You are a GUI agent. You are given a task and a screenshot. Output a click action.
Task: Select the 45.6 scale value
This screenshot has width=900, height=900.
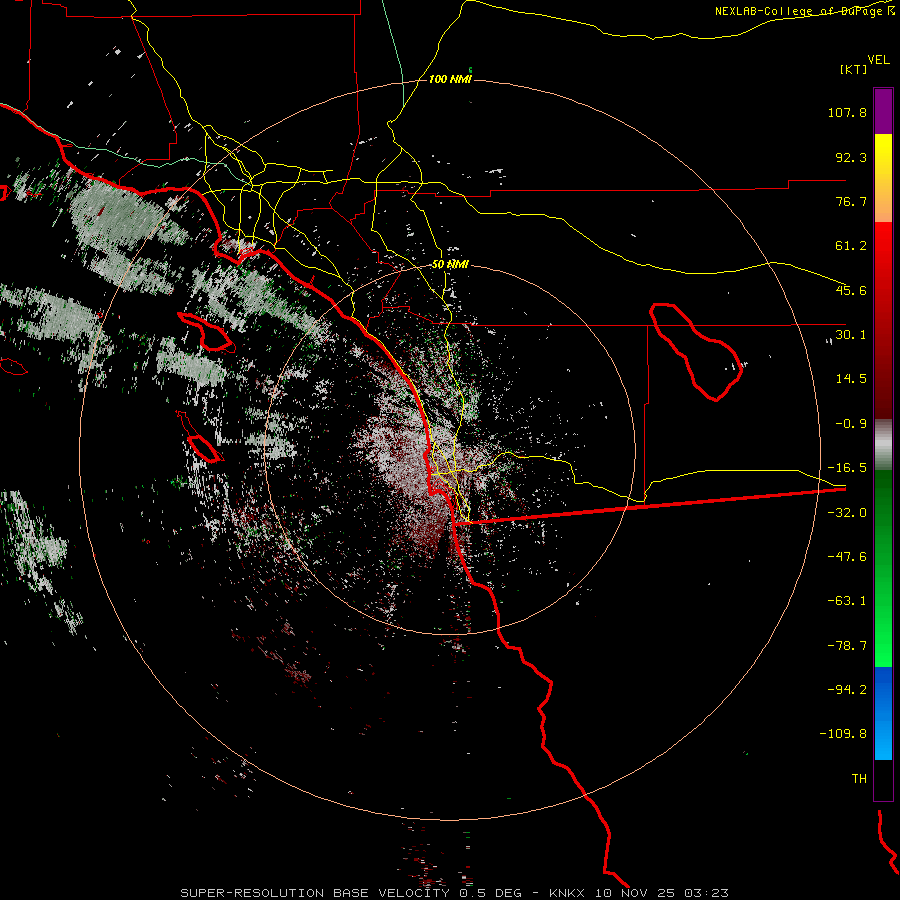coord(851,290)
